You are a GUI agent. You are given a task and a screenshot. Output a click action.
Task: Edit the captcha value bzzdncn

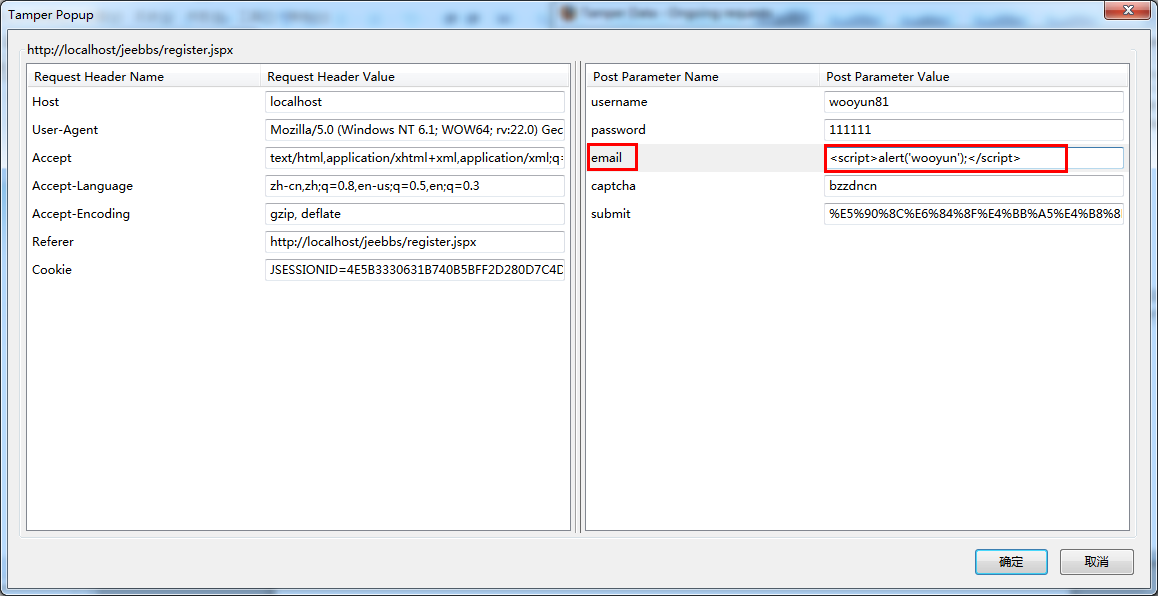pyautogui.click(x=974, y=186)
